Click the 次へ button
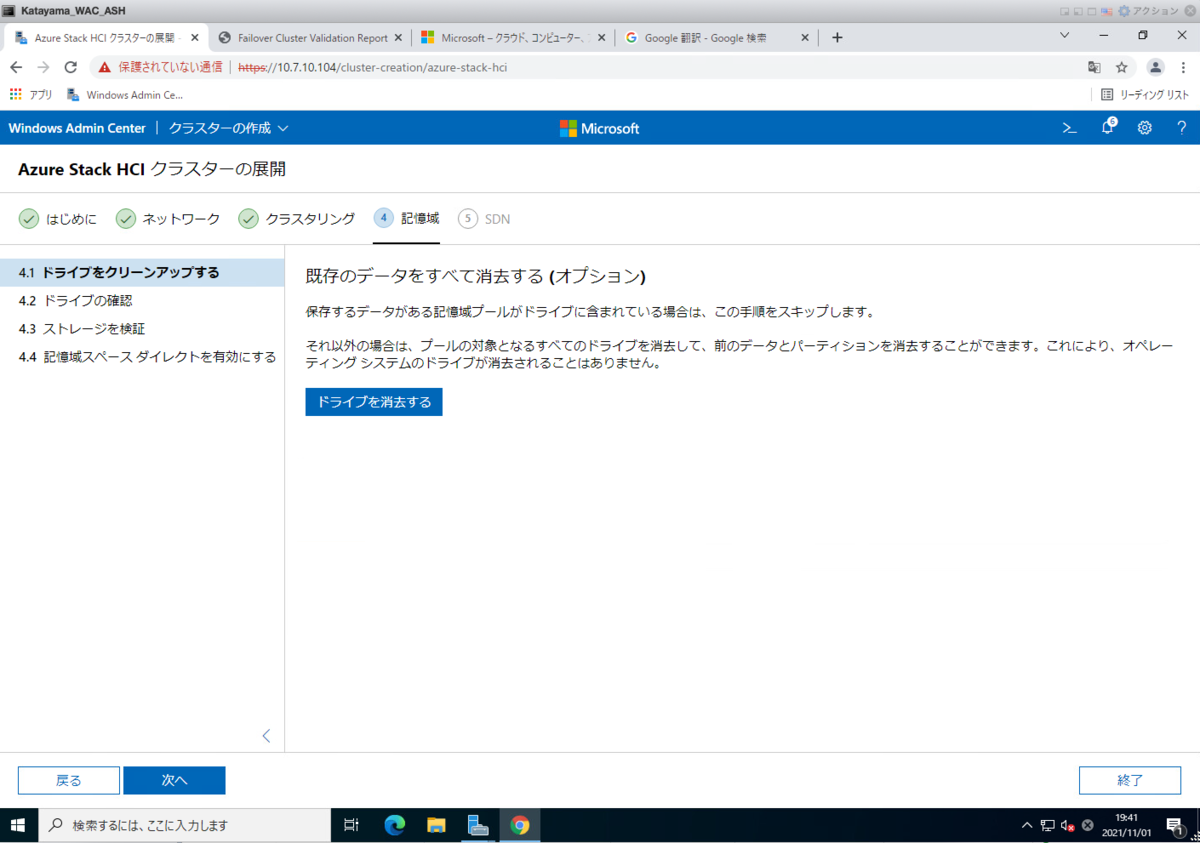Screen dimensions: 1200x843 tap(175, 780)
